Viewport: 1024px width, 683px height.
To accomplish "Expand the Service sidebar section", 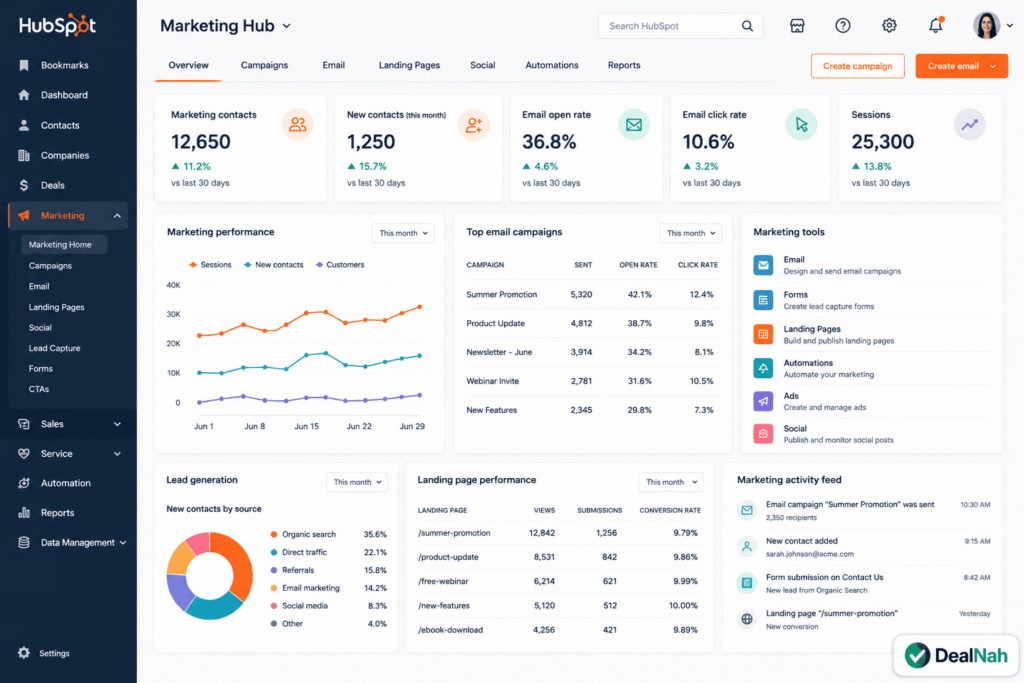I will click(x=117, y=454).
